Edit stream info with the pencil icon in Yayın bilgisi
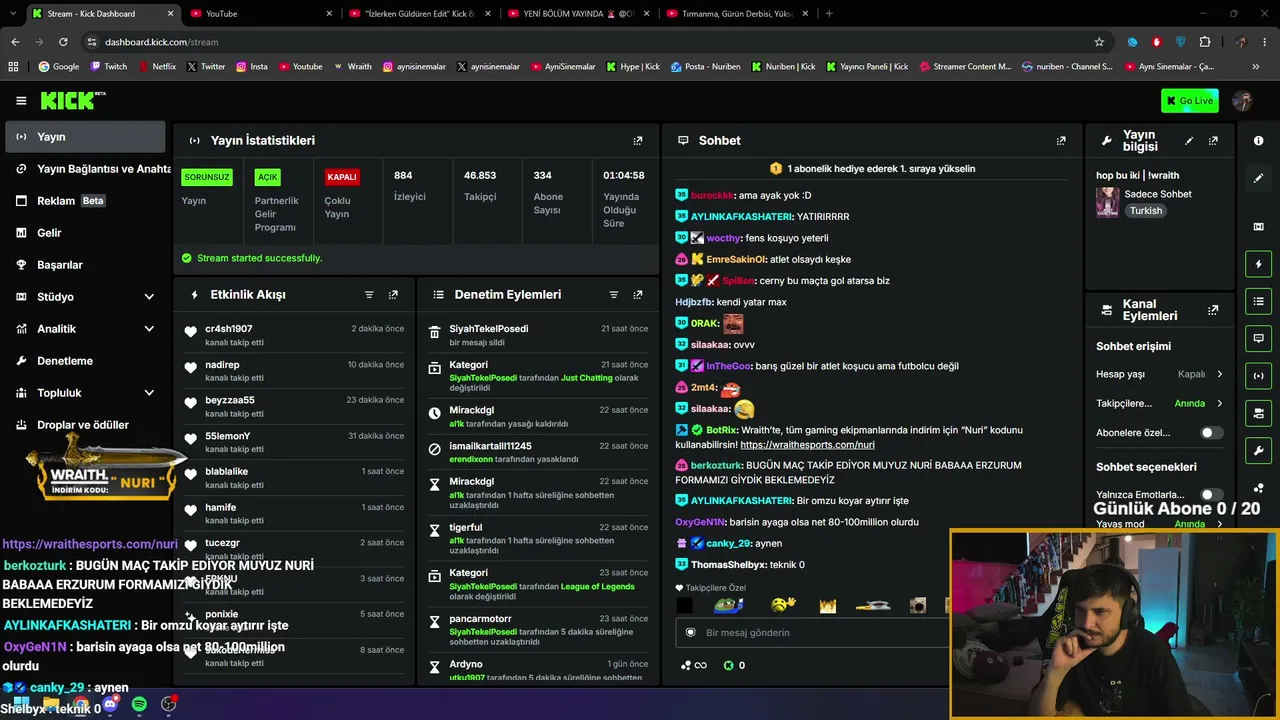Image resolution: width=1280 pixels, height=720 pixels. click(x=1189, y=141)
